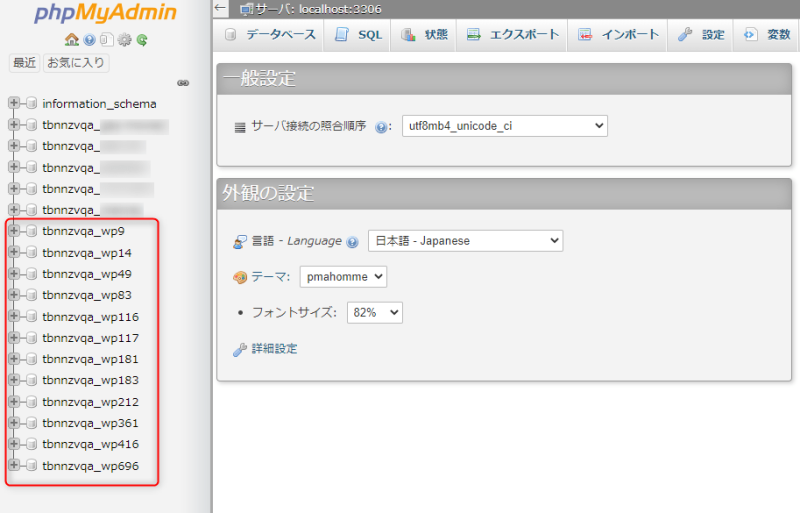Click the database icon for tbnnzvqa_wp117
This screenshot has width=800, height=513.
32,338
